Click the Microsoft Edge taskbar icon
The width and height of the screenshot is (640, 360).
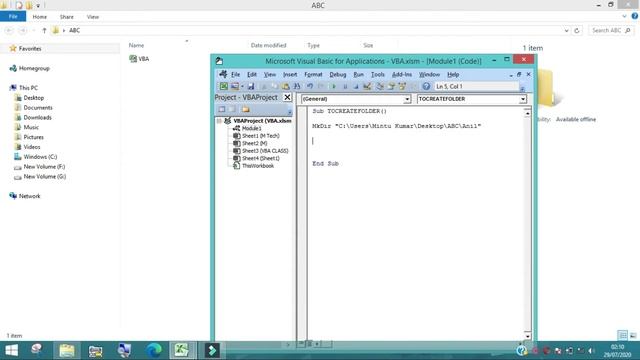point(154,350)
